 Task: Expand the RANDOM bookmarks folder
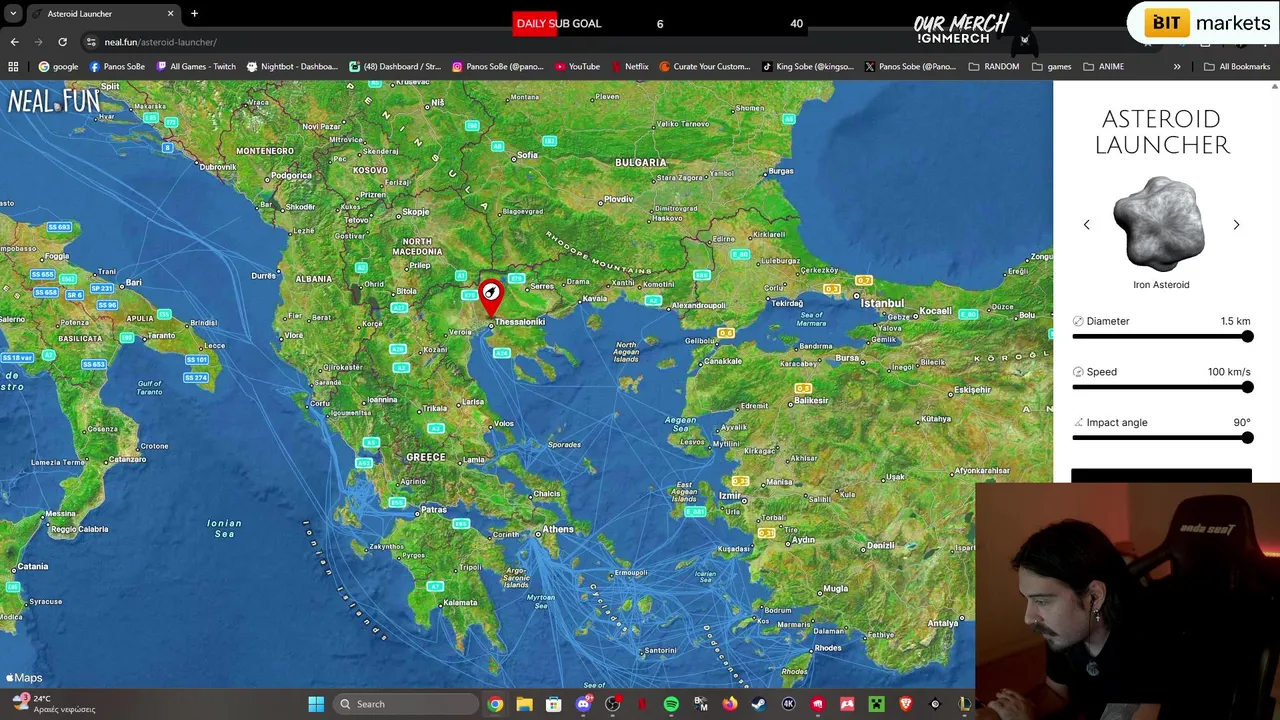point(994,67)
